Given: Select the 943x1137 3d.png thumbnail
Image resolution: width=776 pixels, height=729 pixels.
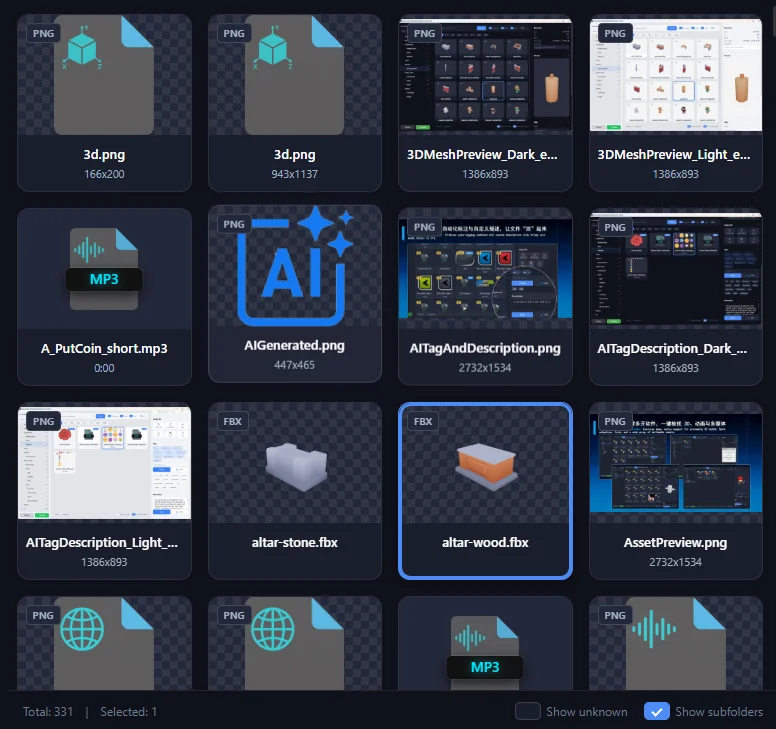Looking at the screenshot, I should 294,75.
